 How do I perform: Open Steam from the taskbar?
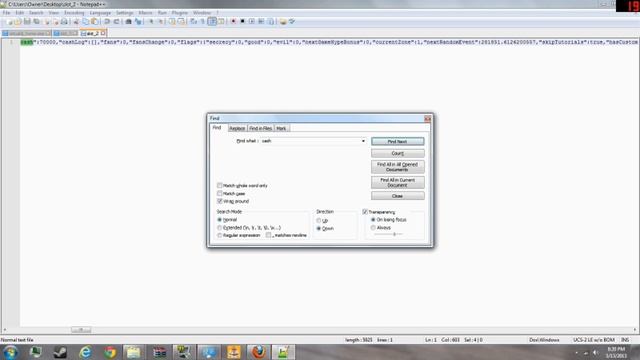pos(60,352)
